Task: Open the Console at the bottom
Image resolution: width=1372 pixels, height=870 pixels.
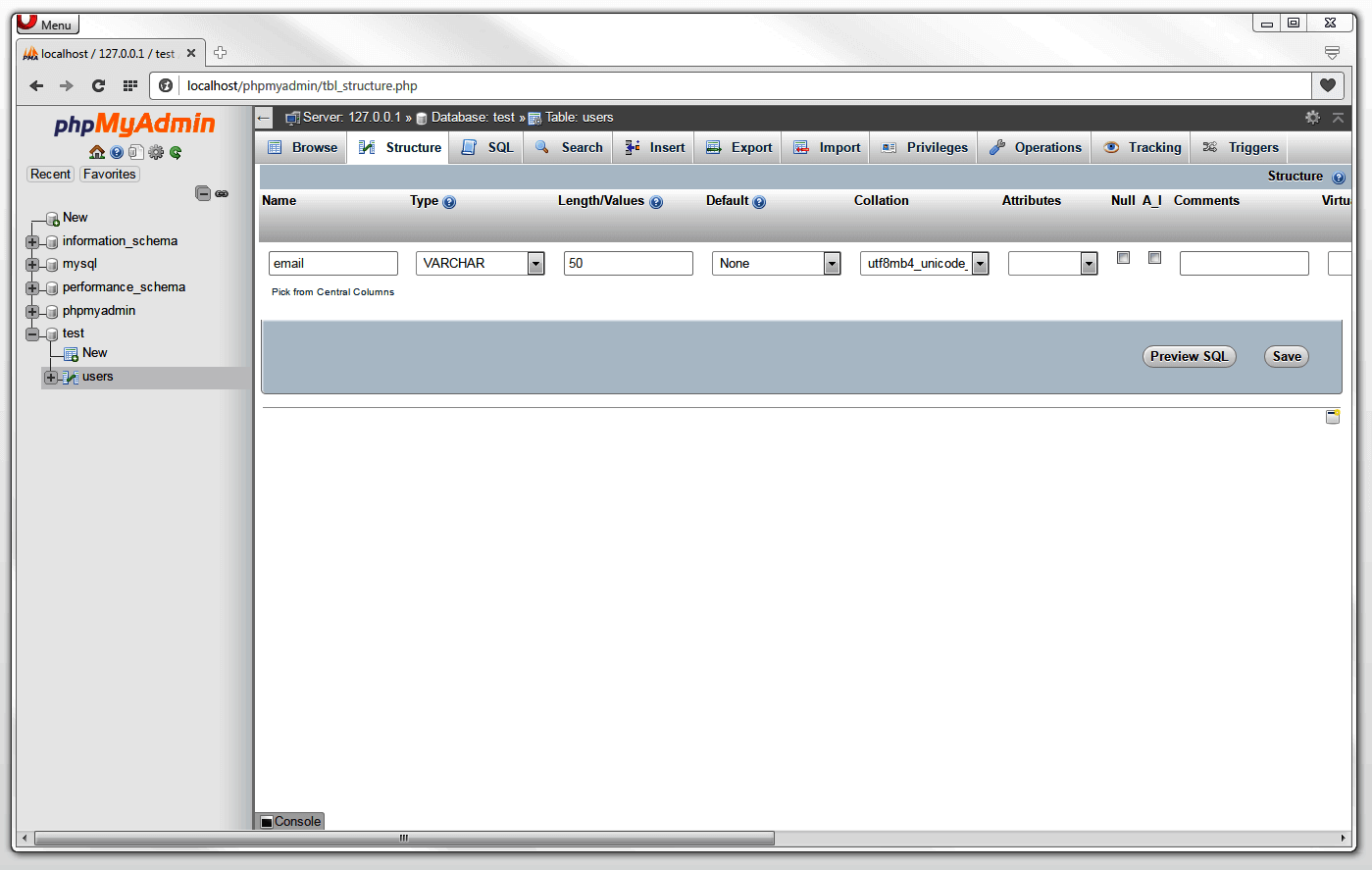Action: pos(289,821)
